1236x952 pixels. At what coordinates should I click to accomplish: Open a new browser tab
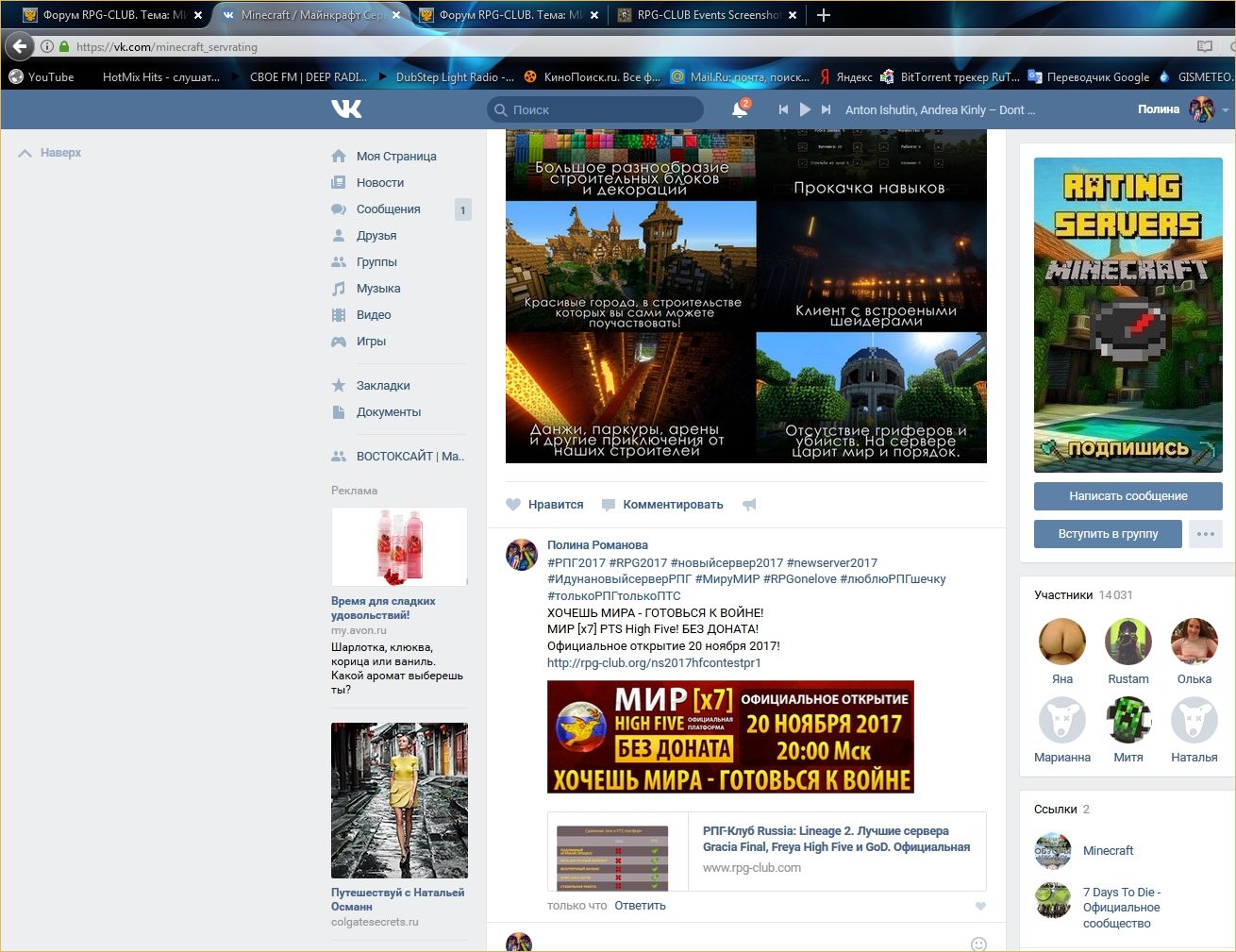824,15
